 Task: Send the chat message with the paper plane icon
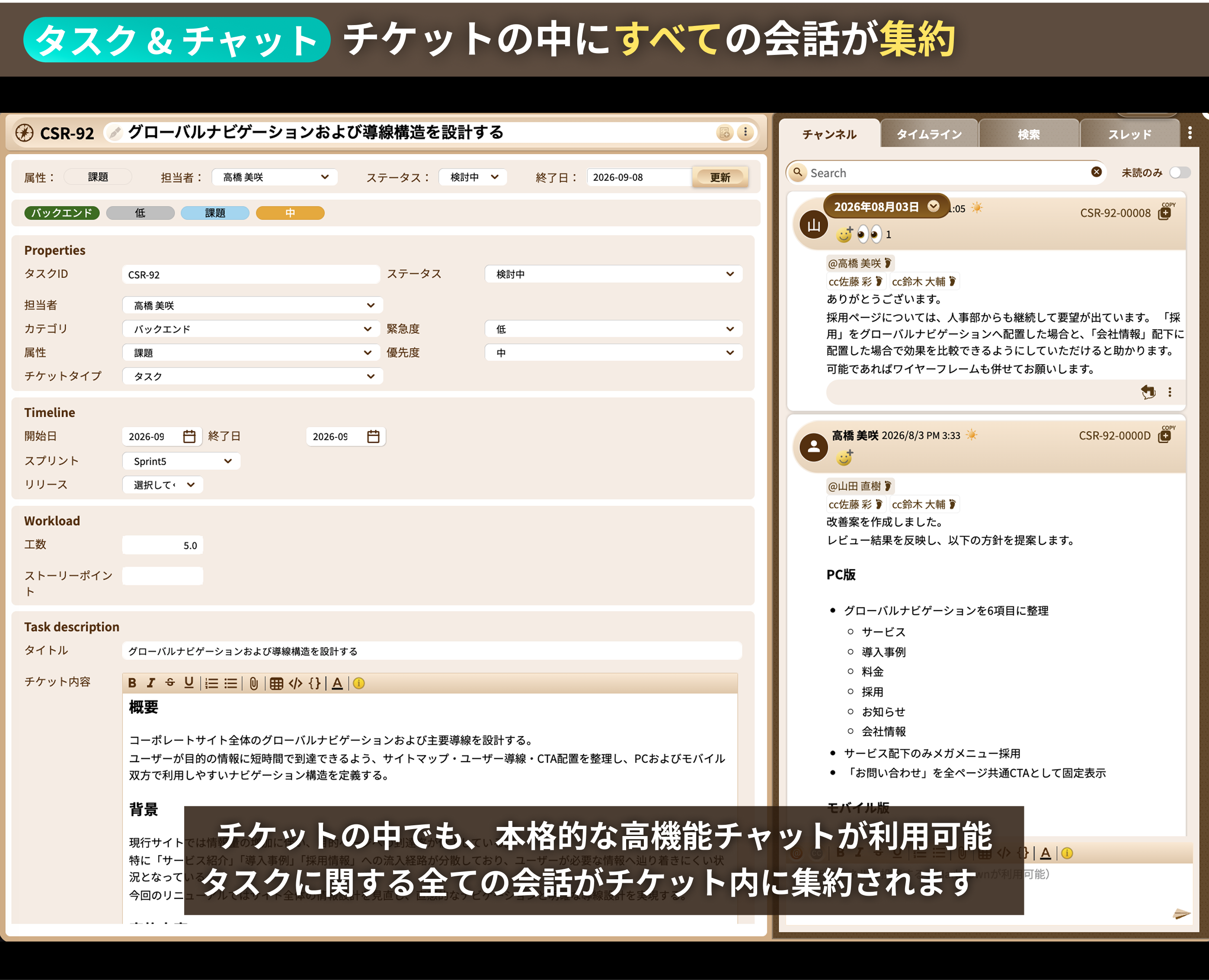click(1181, 914)
